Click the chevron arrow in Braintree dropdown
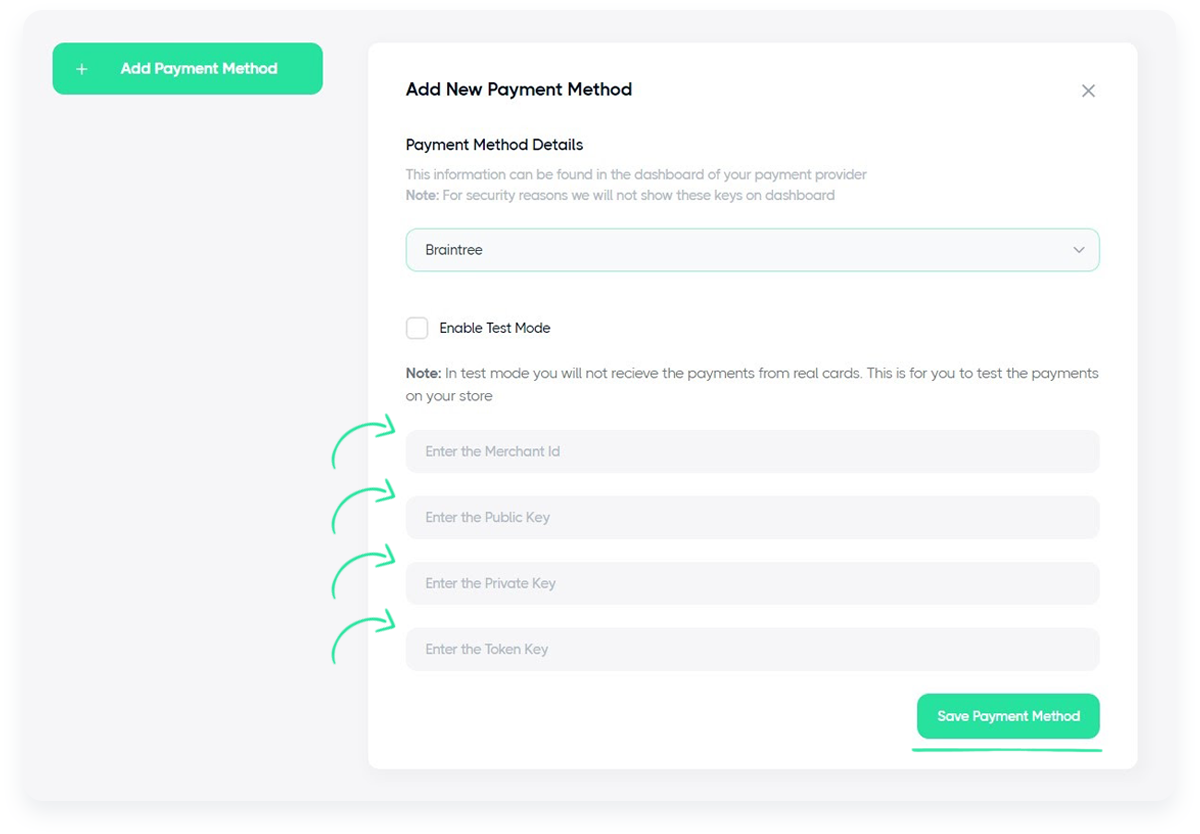Image resolution: width=1200 pixels, height=834 pixels. point(1079,250)
